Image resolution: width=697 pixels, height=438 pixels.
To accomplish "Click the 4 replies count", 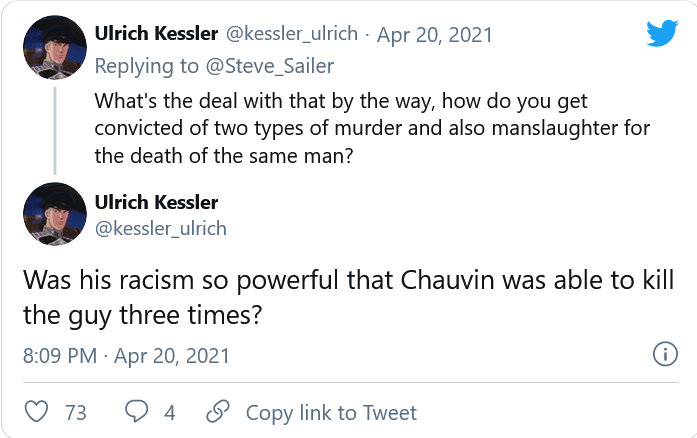I will [x=169, y=412].
